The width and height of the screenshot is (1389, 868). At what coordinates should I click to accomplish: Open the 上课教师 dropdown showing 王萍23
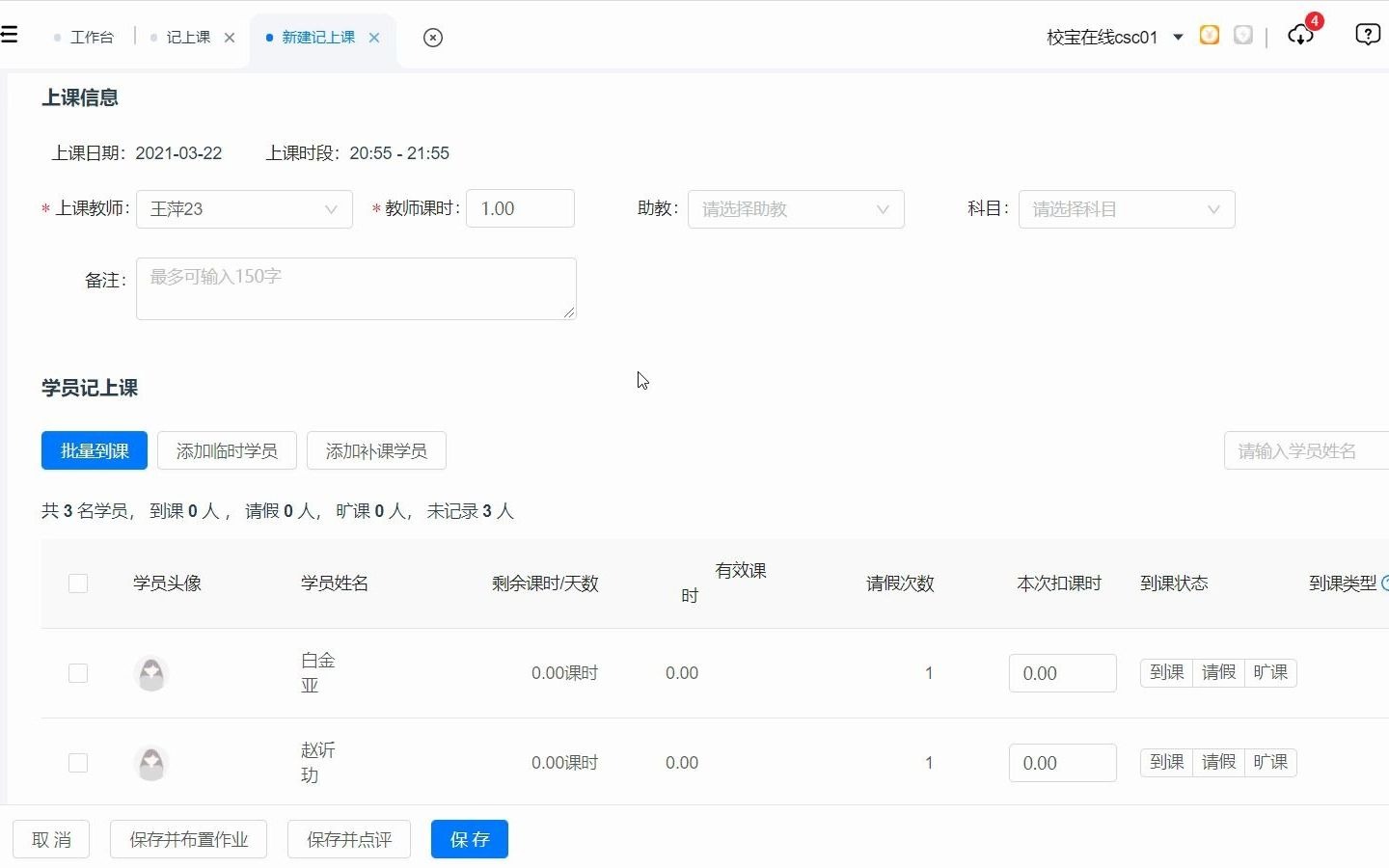245,209
